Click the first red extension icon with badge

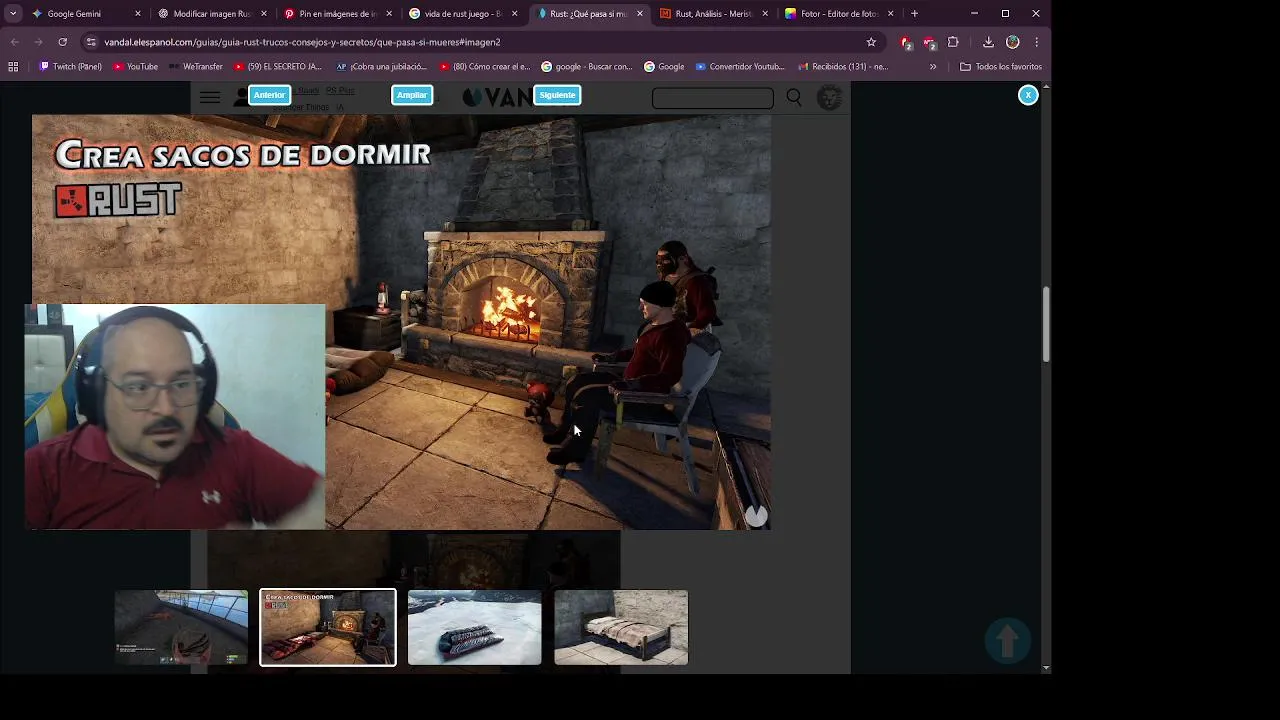pyautogui.click(x=906, y=43)
